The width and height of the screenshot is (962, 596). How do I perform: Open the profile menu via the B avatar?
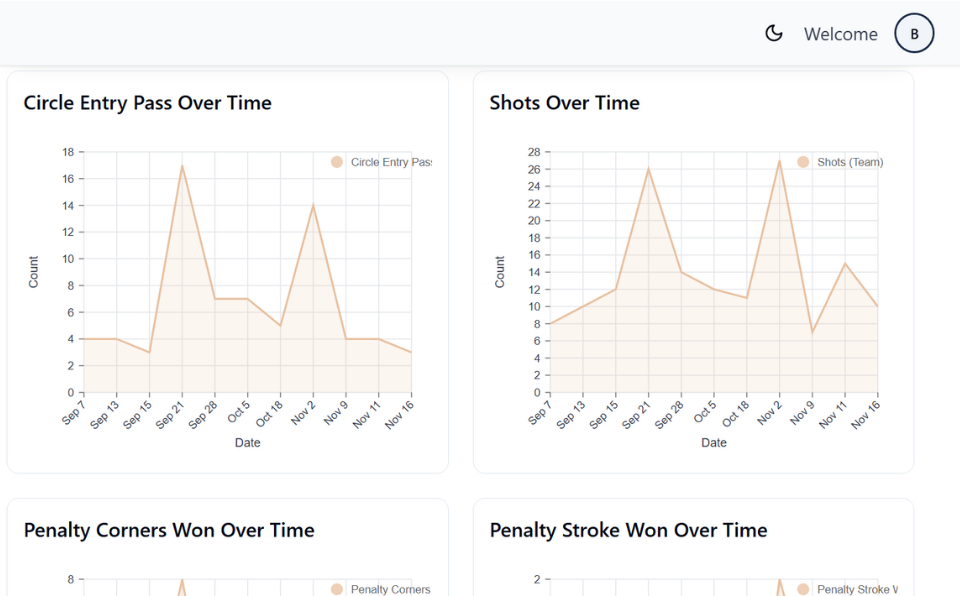coord(913,33)
